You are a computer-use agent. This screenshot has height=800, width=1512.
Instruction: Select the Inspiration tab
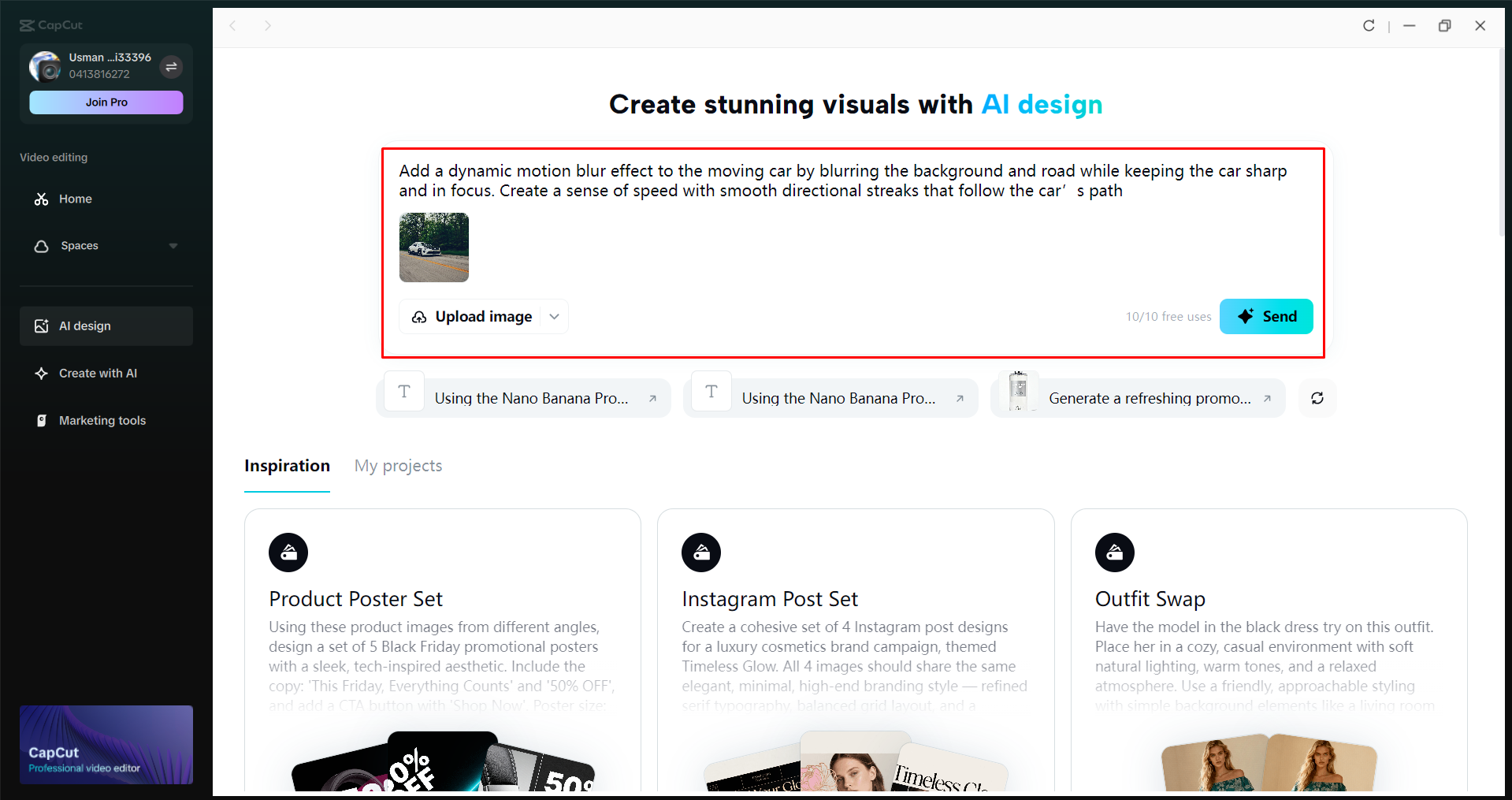click(287, 466)
